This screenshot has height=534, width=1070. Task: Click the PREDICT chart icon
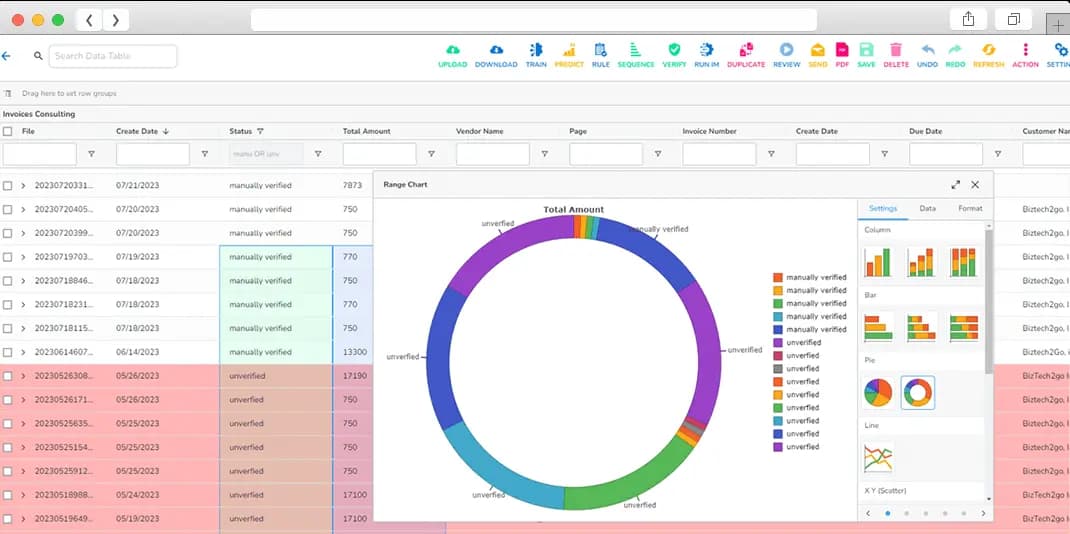tap(568, 50)
